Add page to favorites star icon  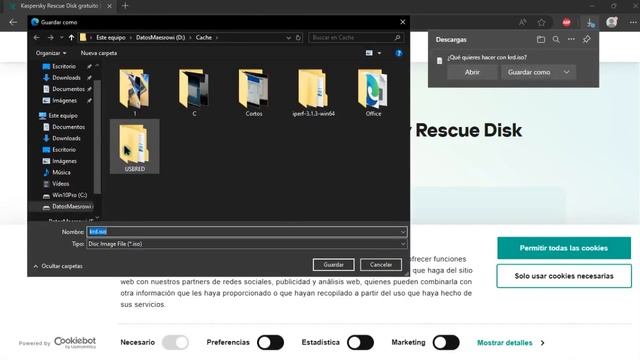pyautogui.click(x=541, y=22)
